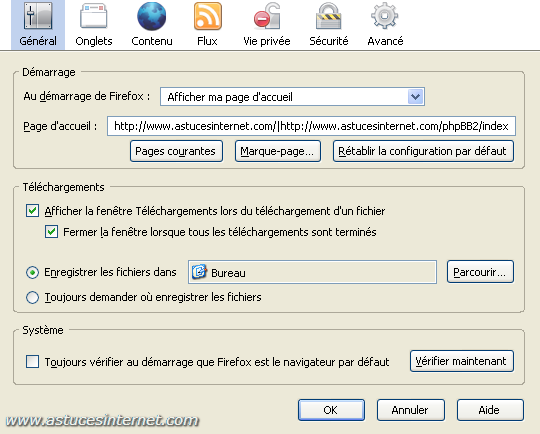Click the Vérifier maintenant button
540x434 pixels.
pyautogui.click(x=462, y=361)
